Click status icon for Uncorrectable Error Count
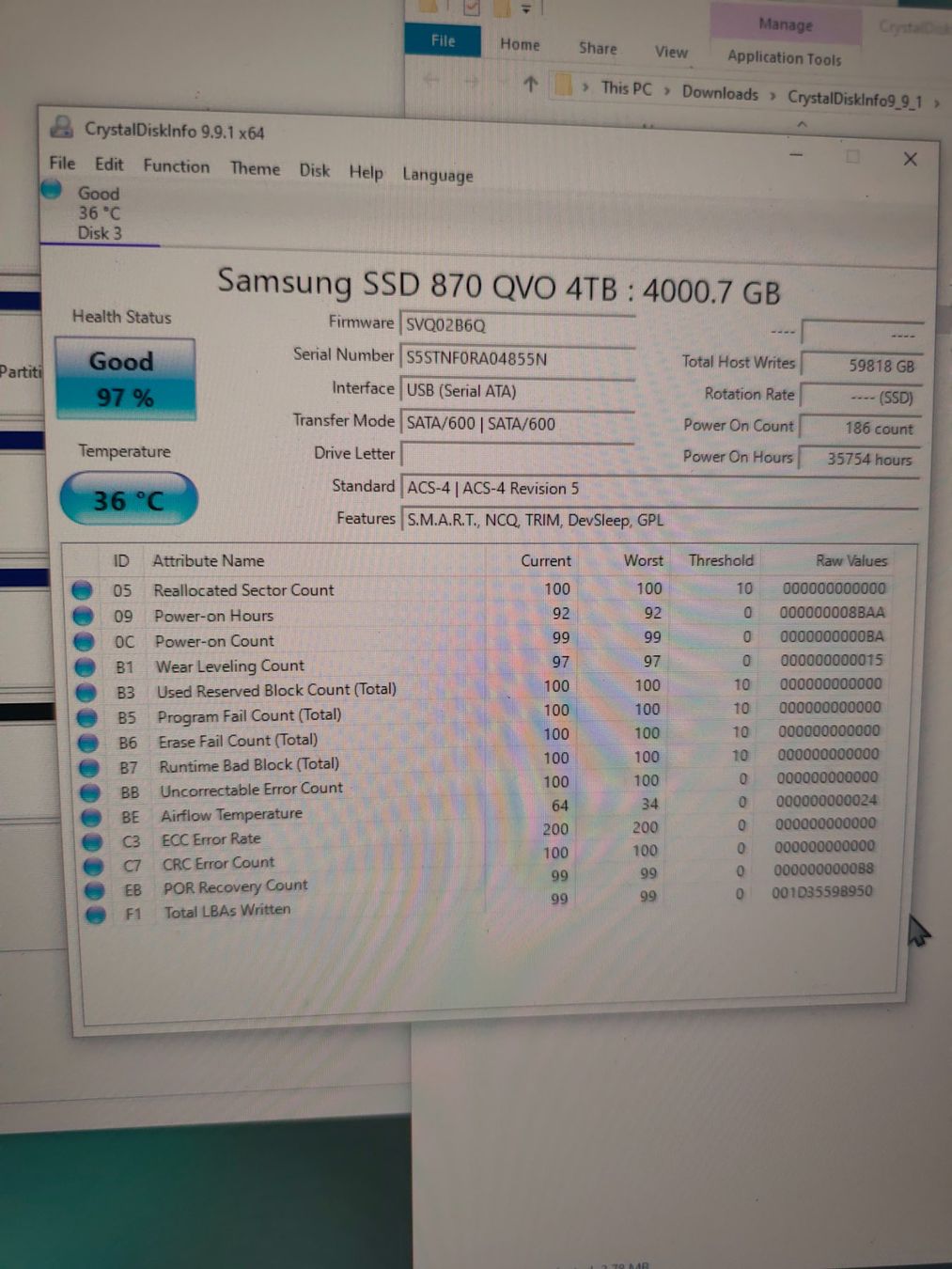Viewport: 952px width, 1269px height. [x=90, y=792]
